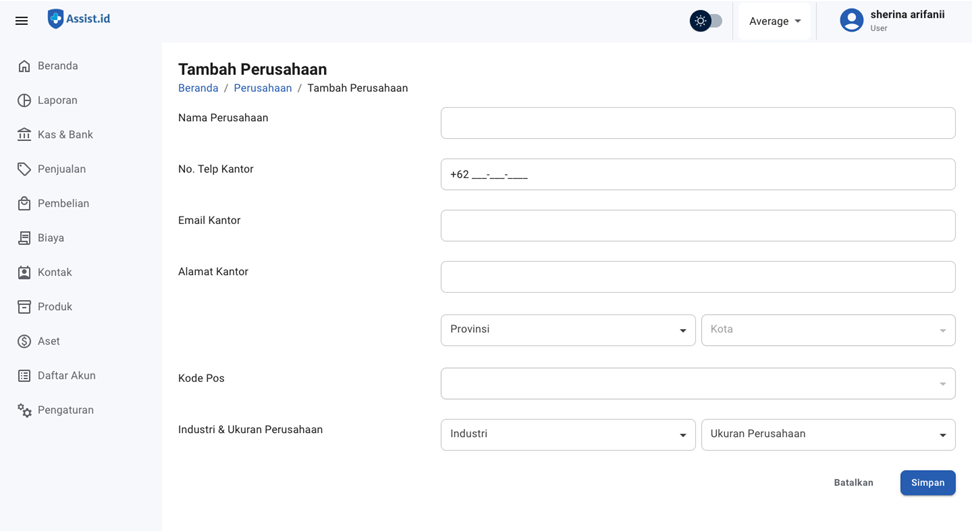The height and width of the screenshot is (531, 972).
Task: Click the user avatar icon
Action: pyautogui.click(x=851, y=21)
